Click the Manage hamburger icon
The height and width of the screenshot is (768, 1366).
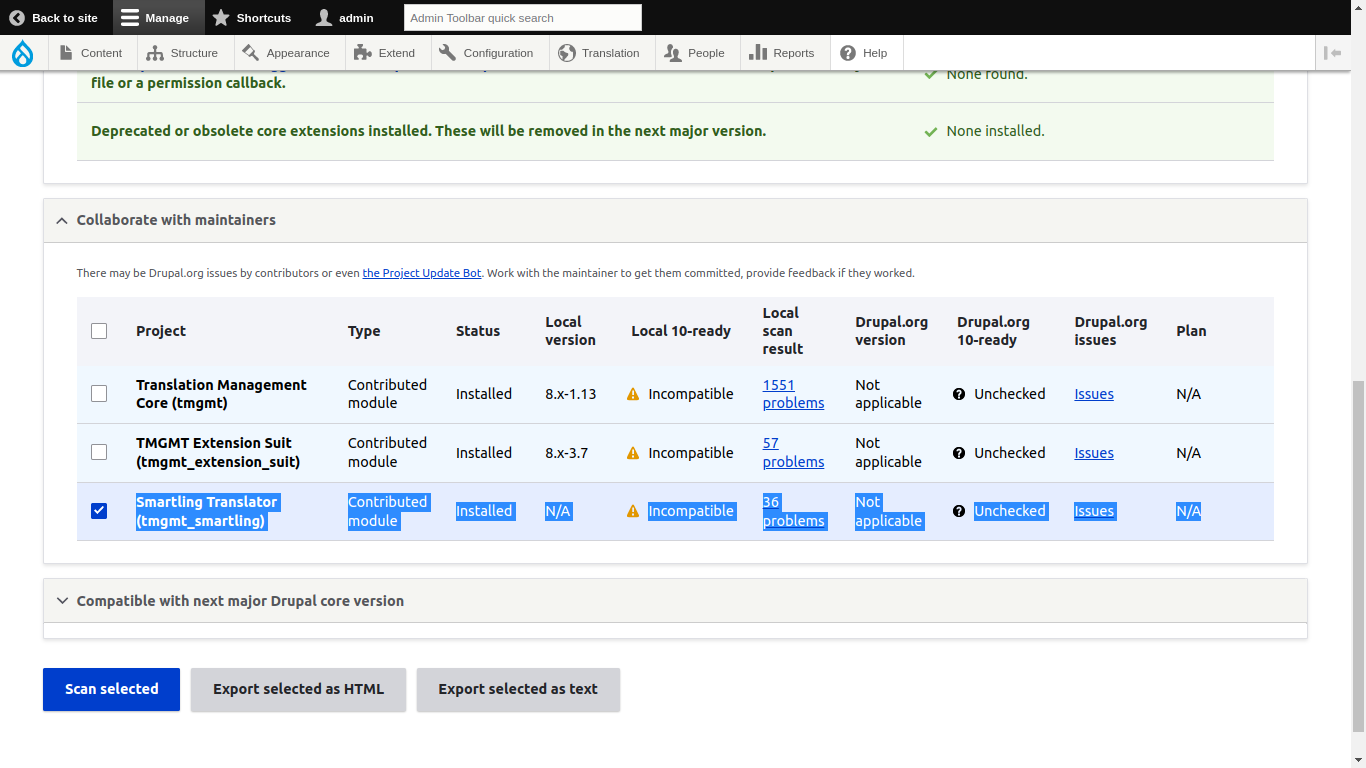point(130,18)
